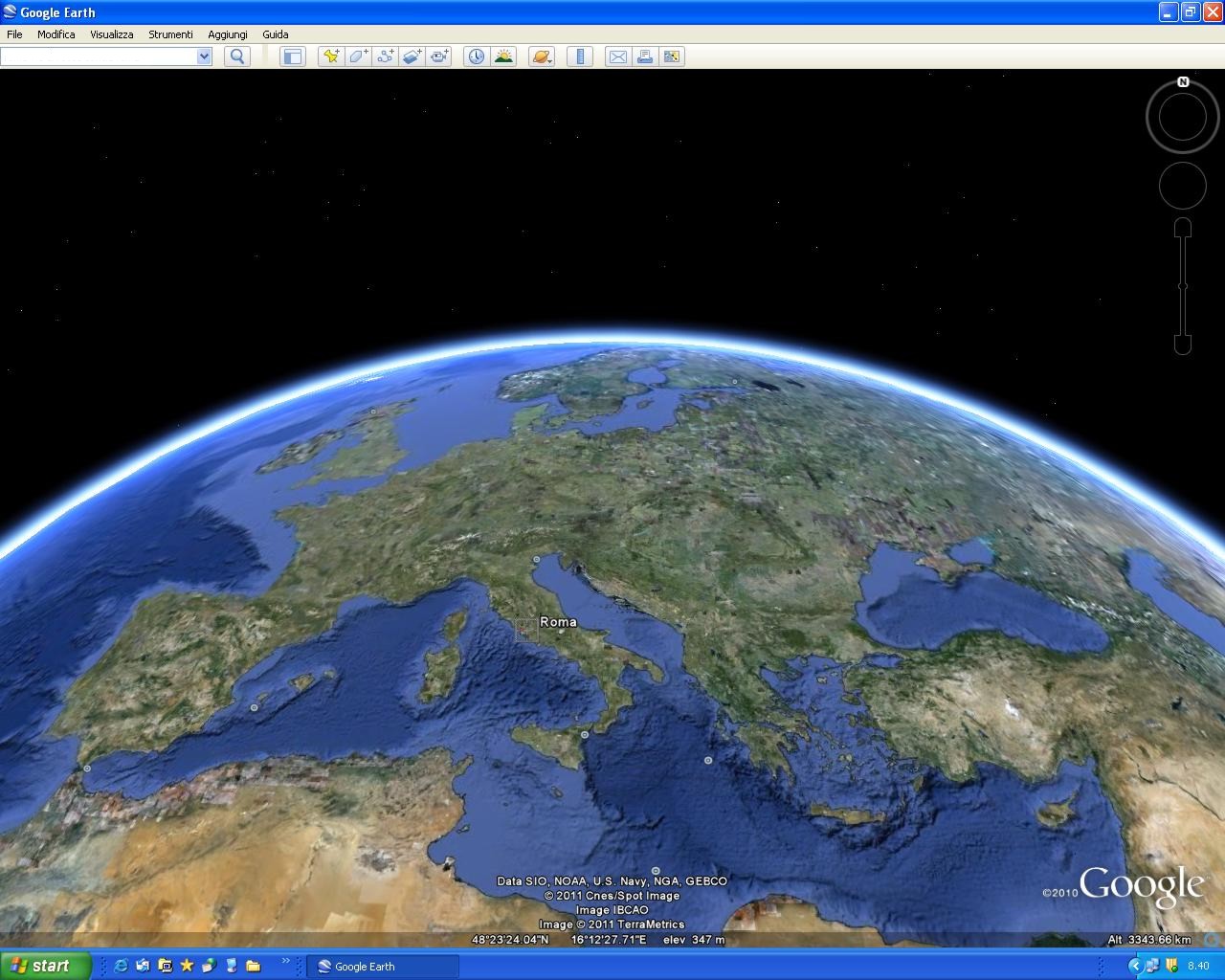Viewport: 1225px width, 980px height.
Task: Open the Strumenti menu
Action: click(x=170, y=34)
